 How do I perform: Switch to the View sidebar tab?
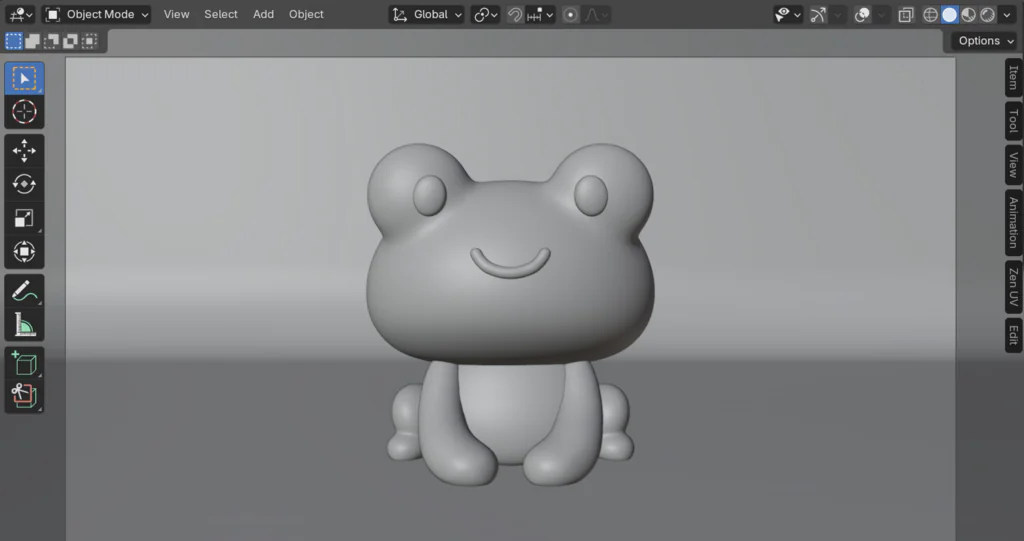coord(1013,165)
